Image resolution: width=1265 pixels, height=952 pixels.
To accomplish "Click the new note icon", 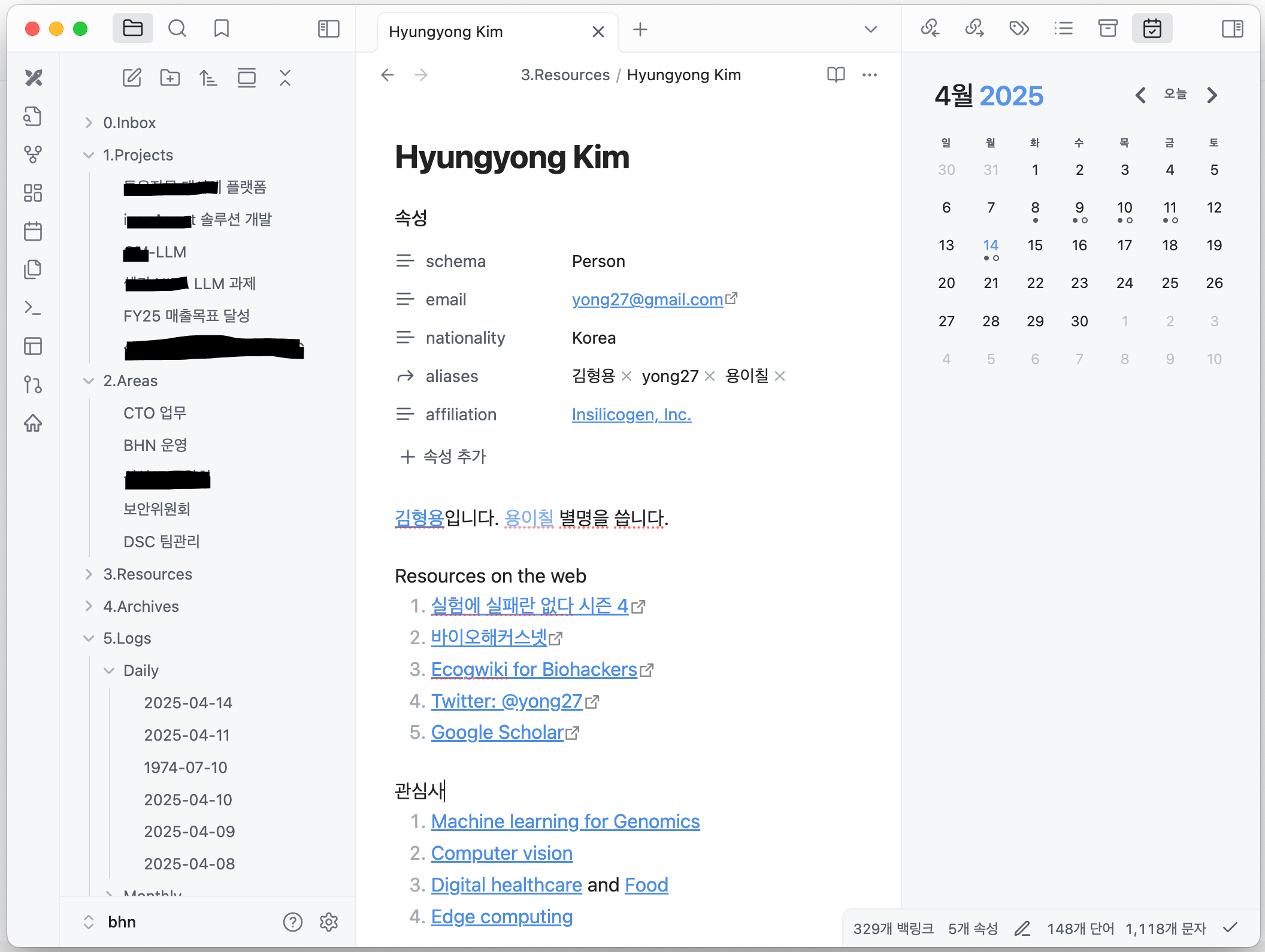I will 132,78.
